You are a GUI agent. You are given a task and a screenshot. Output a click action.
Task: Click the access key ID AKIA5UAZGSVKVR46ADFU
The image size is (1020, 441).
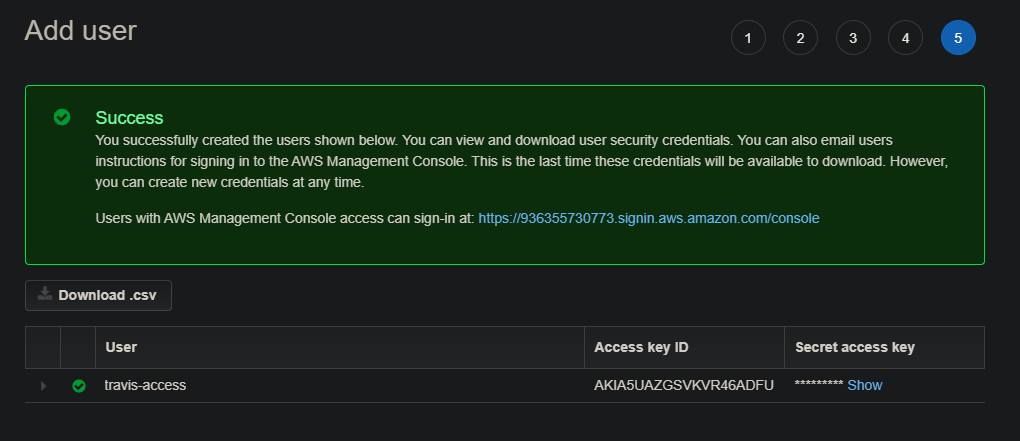(684, 385)
